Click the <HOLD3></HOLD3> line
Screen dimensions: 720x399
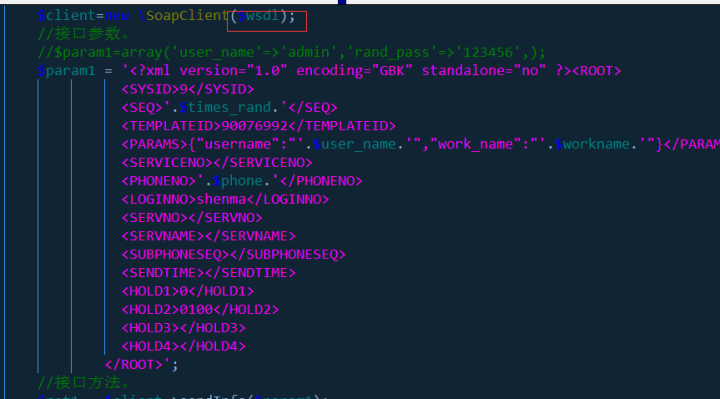pos(183,328)
